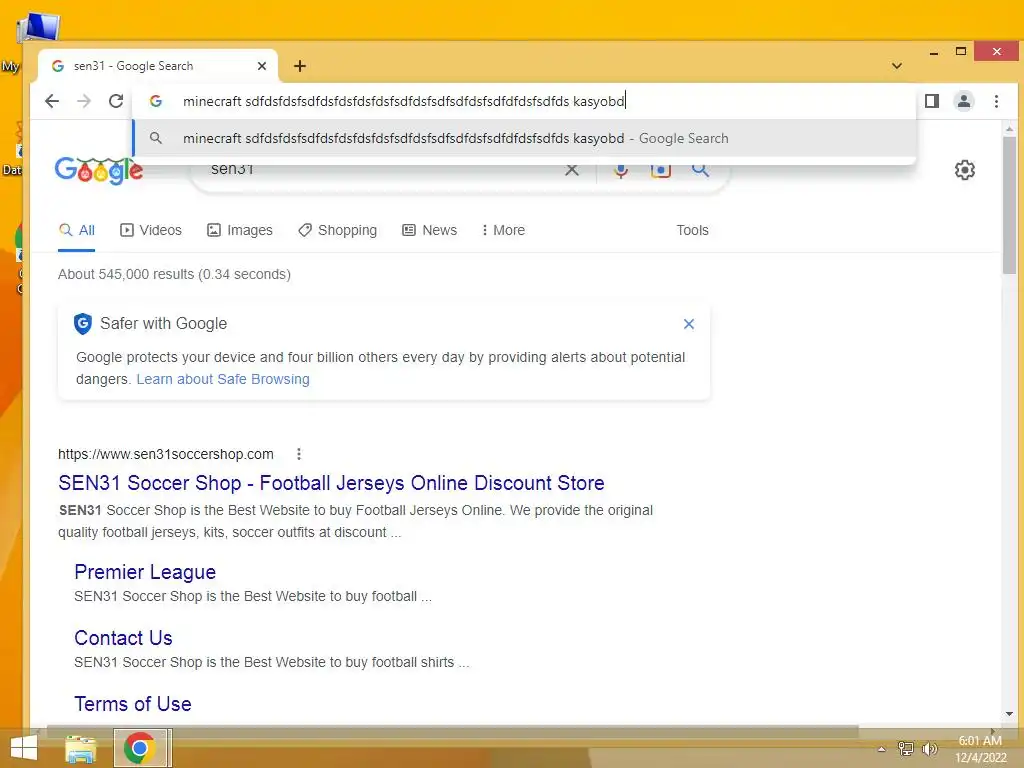
Task: Switch to the Shopping tab
Action: (338, 231)
